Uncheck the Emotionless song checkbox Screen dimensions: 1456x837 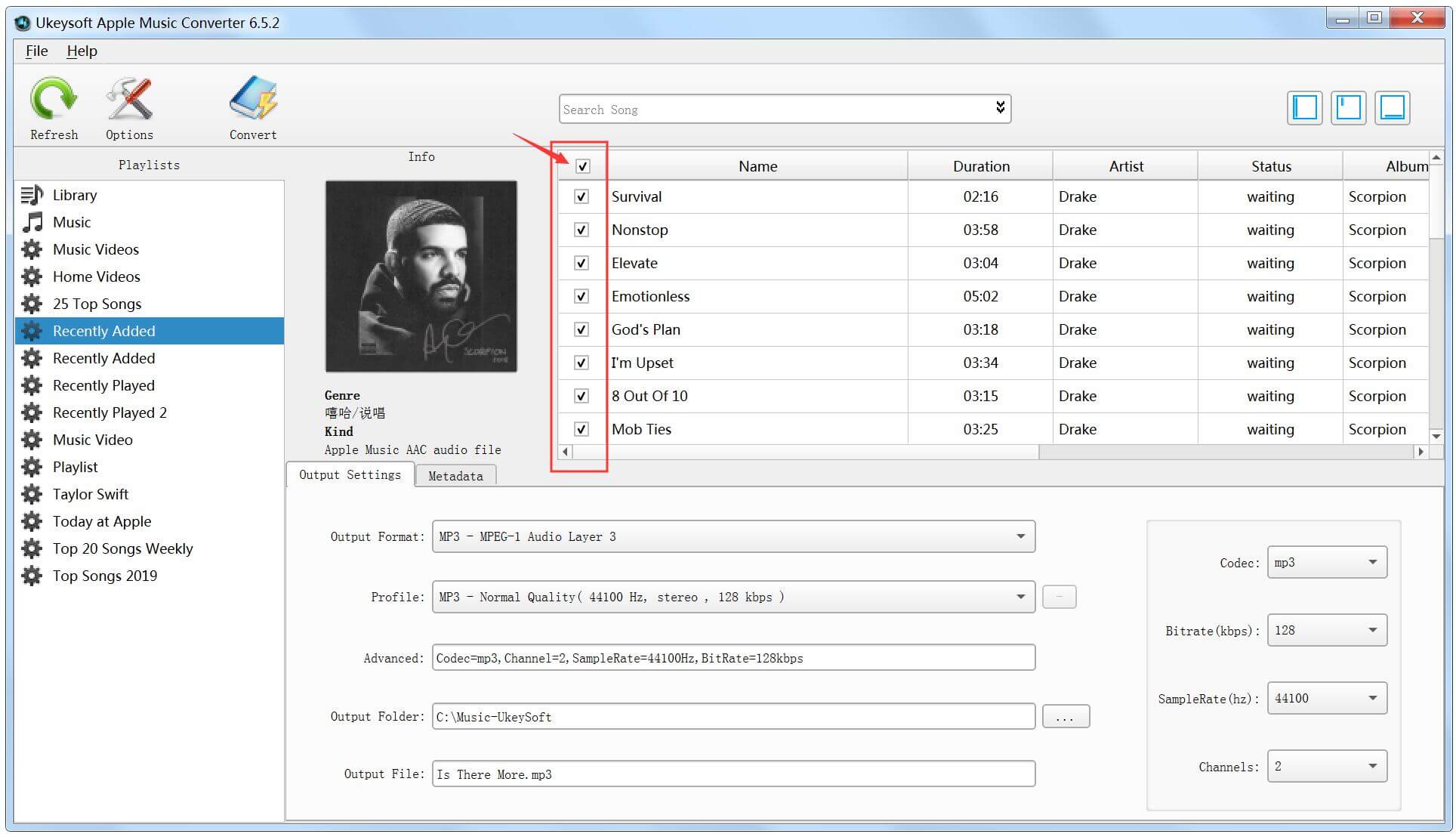[582, 297]
